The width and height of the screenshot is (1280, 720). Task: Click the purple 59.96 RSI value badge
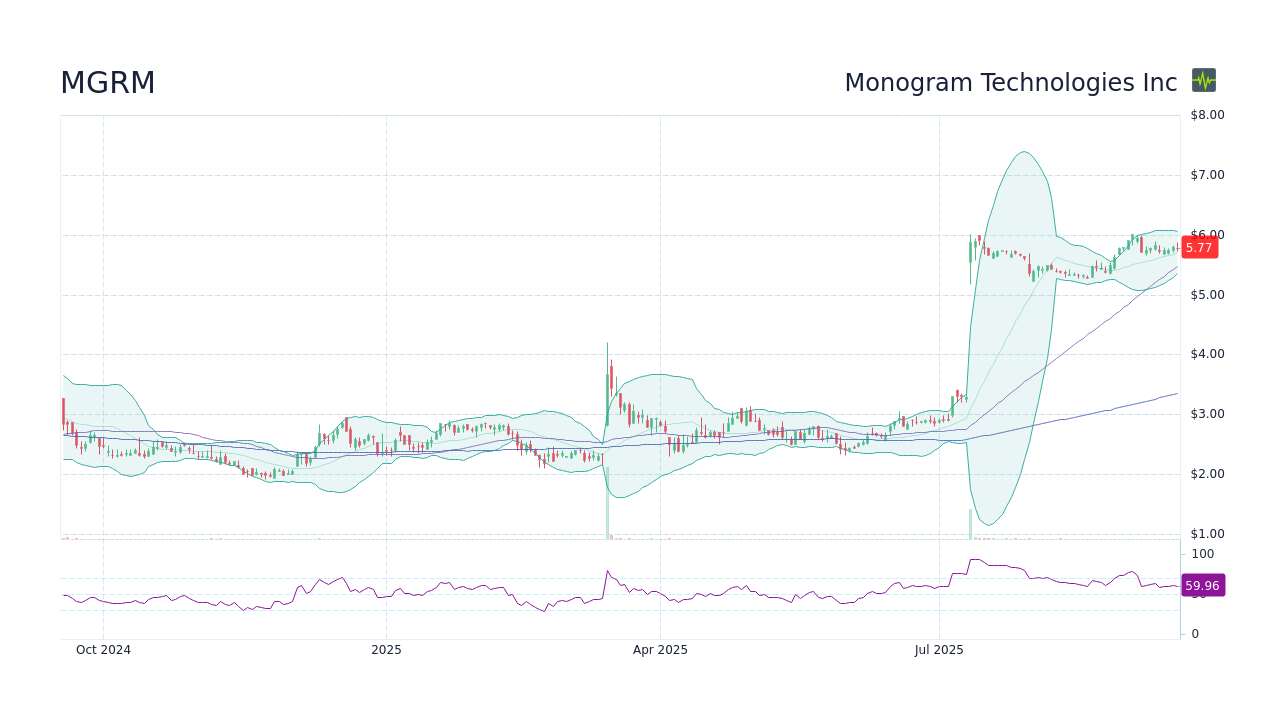(x=1203, y=585)
